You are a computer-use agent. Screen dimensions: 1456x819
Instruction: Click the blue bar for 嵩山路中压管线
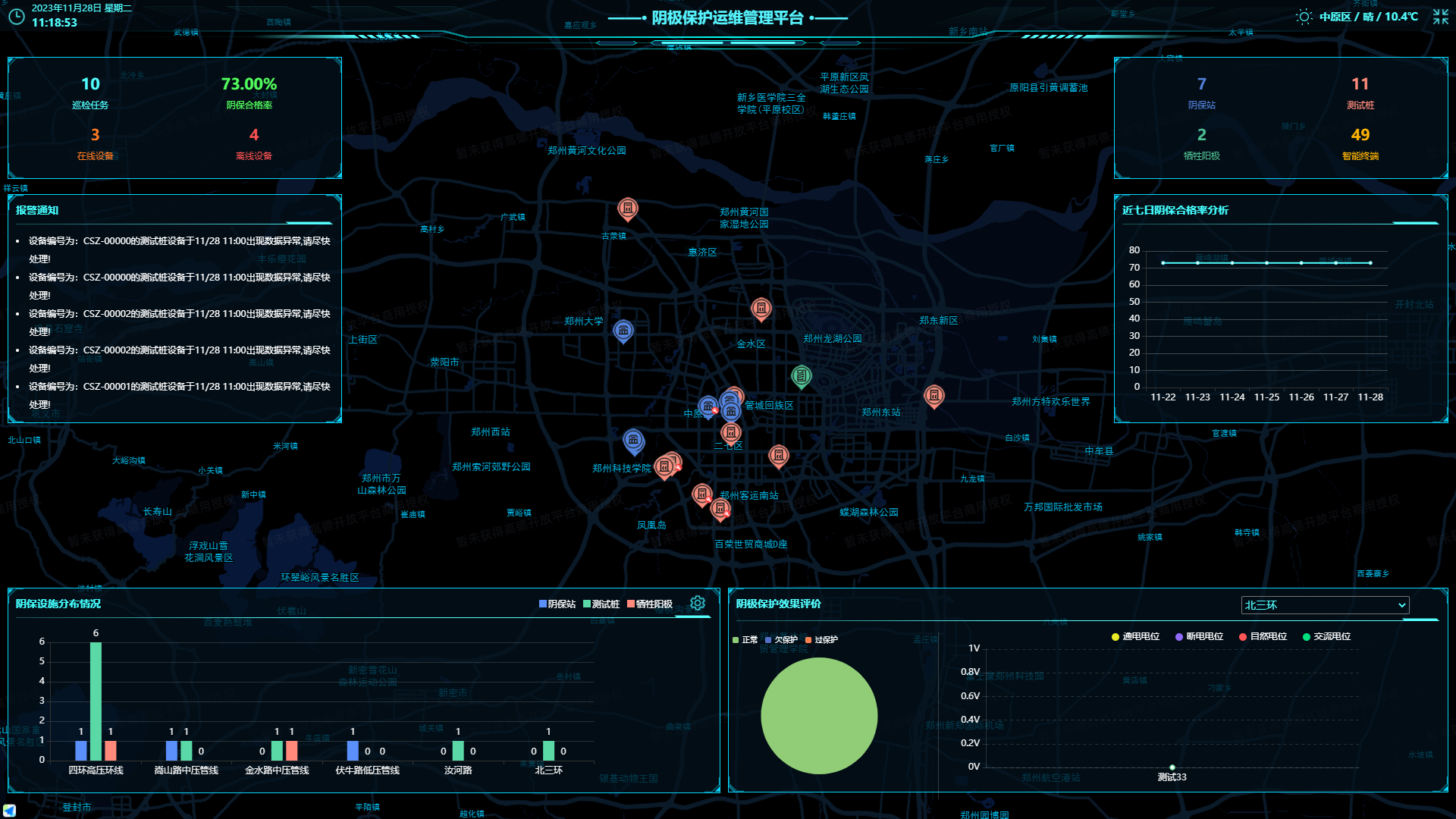[x=171, y=751]
